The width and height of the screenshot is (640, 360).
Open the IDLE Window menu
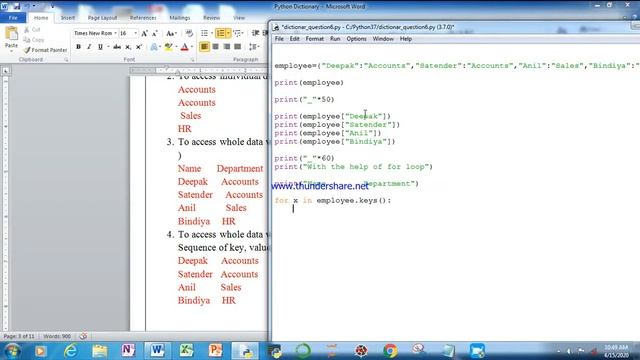(383, 39)
